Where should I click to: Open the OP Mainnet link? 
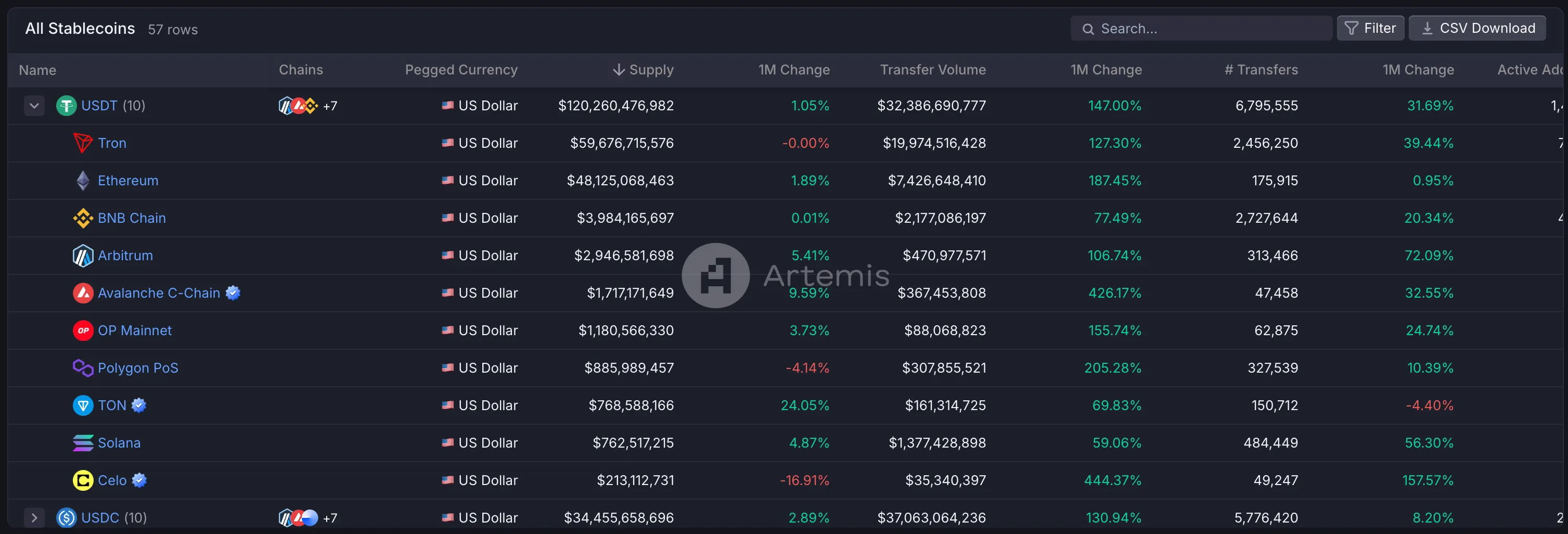(135, 330)
